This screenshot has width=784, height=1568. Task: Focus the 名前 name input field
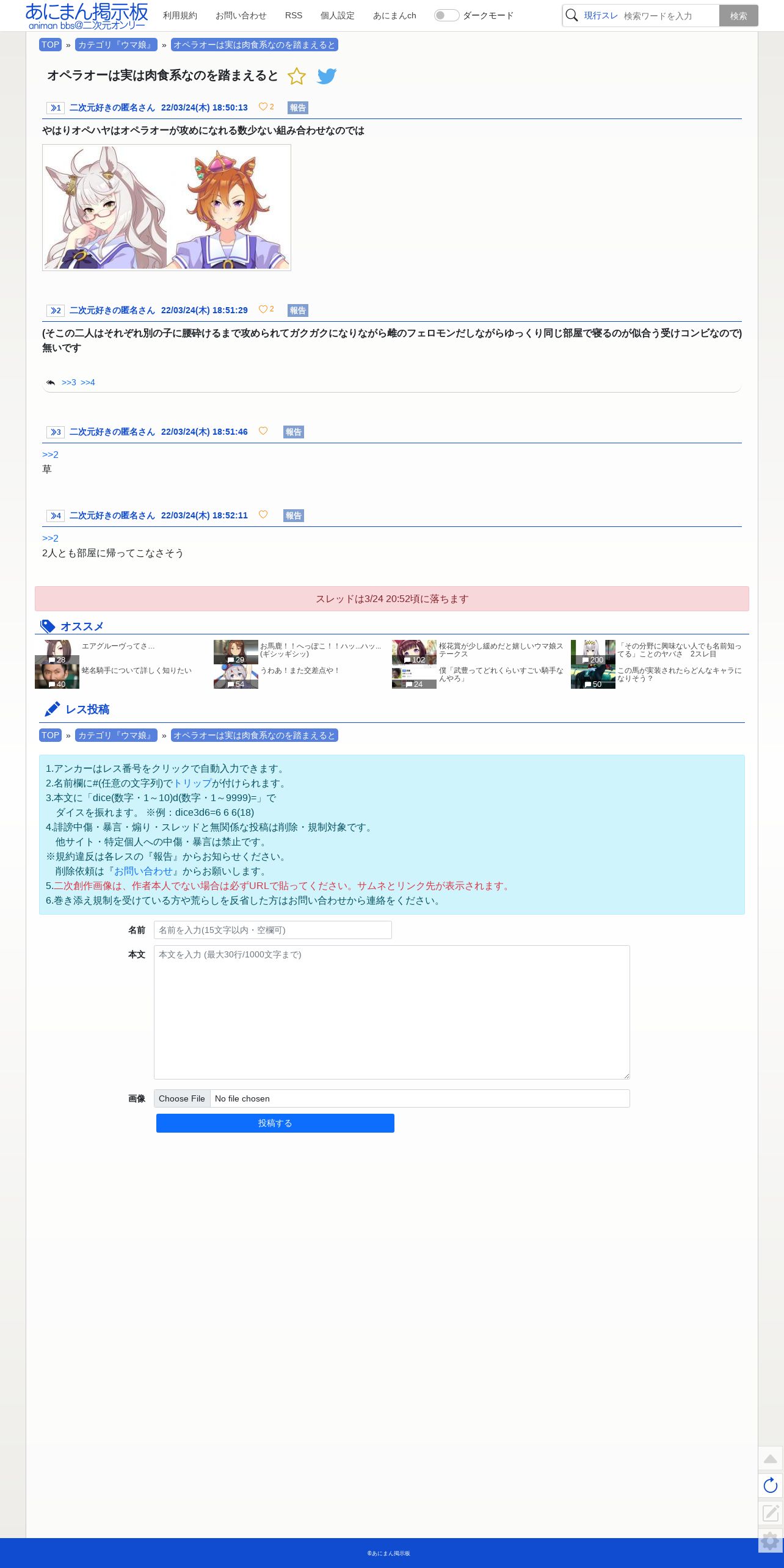[x=273, y=930]
